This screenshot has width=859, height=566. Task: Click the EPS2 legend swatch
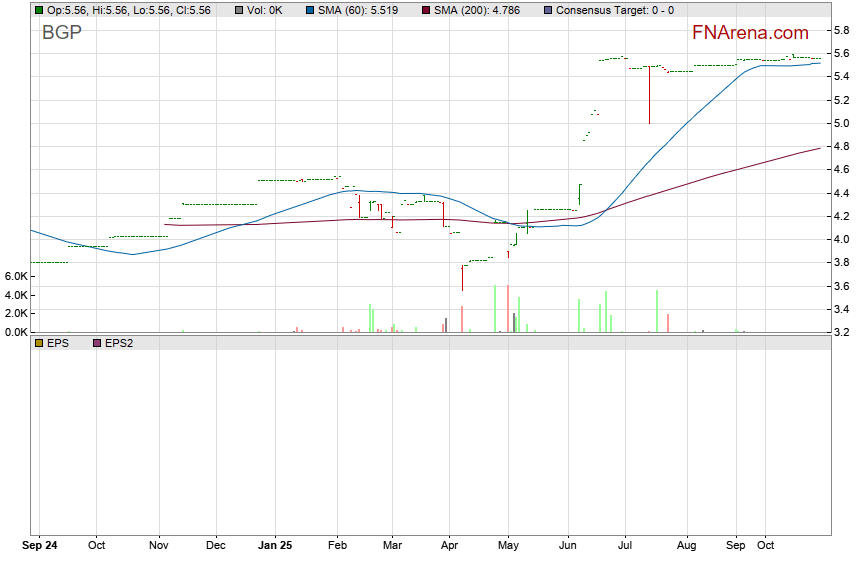(x=97, y=343)
